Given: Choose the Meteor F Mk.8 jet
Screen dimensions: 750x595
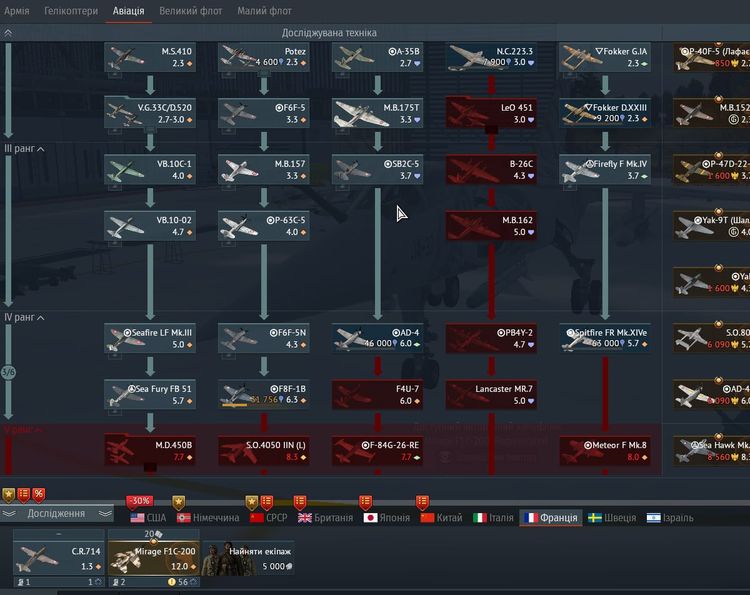Looking at the screenshot, I should pos(605,450).
